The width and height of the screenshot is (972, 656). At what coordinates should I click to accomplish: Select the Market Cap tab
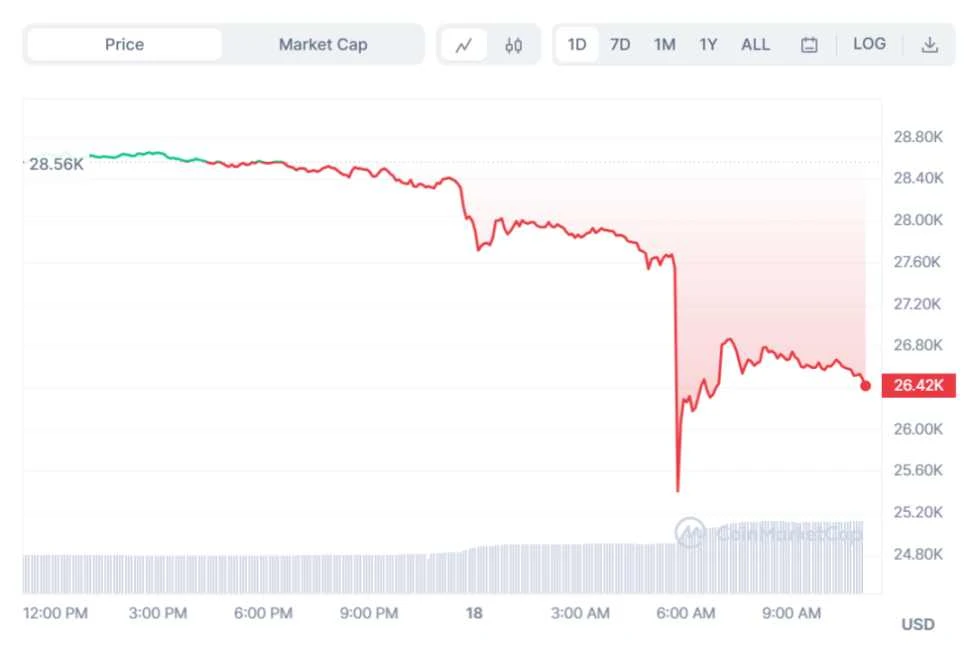pos(322,45)
